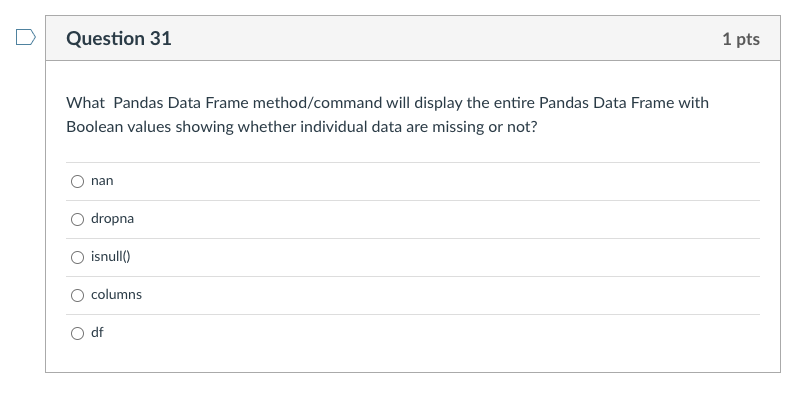The height and width of the screenshot is (398, 792).
Task: Flag Question 31 using the bookmark icon
Action: tap(26, 37)
